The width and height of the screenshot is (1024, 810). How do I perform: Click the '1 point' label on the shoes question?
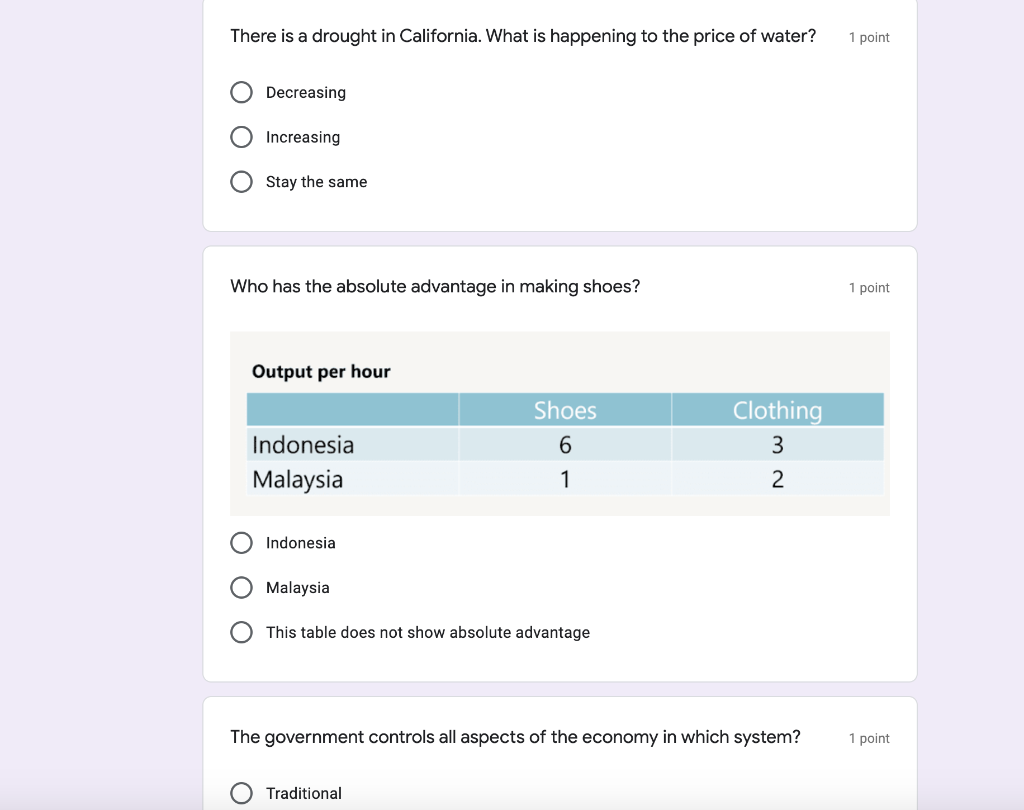tap(869, 288)
